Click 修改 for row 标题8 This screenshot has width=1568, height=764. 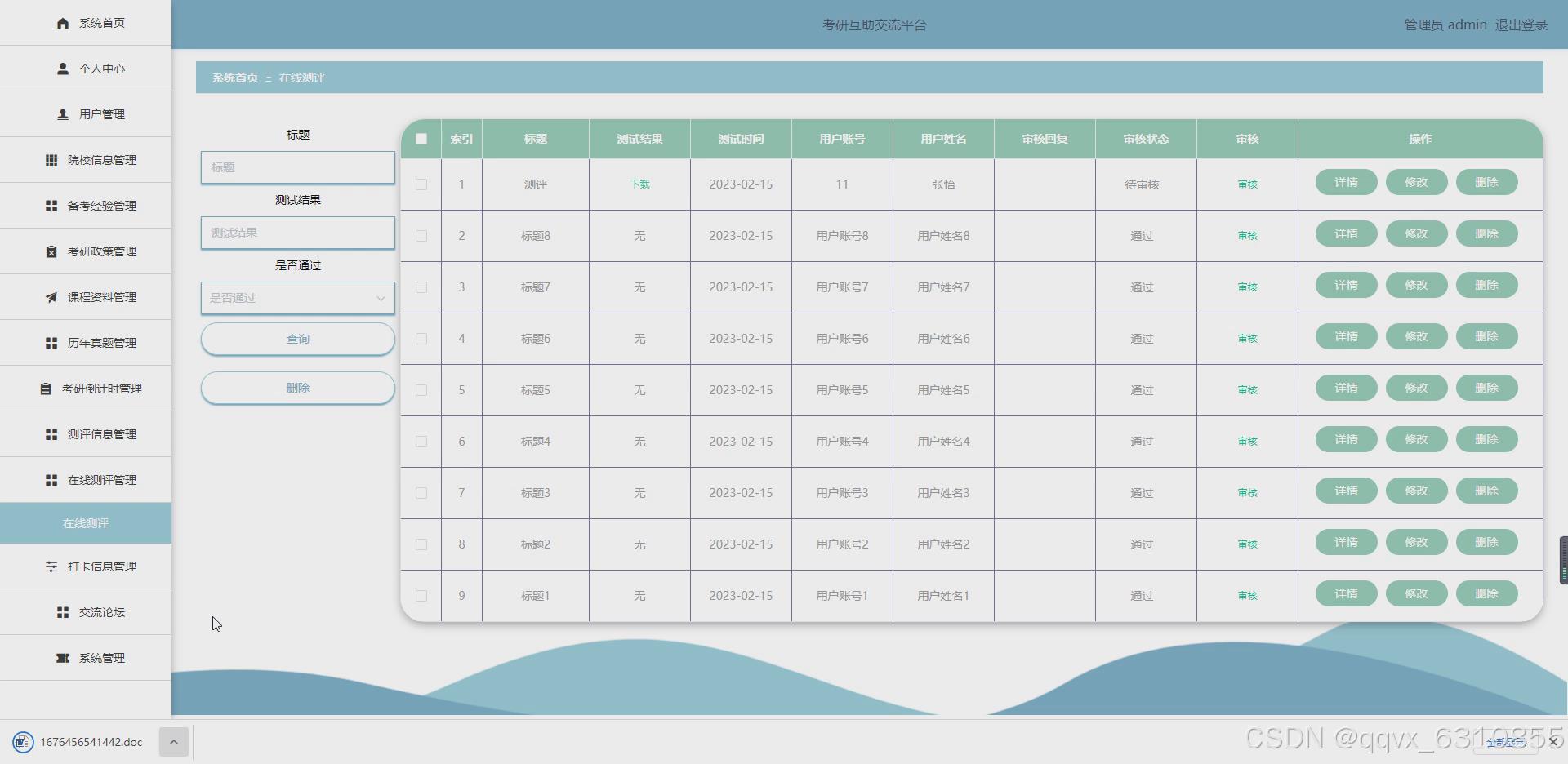click(x=1416, y=233)
